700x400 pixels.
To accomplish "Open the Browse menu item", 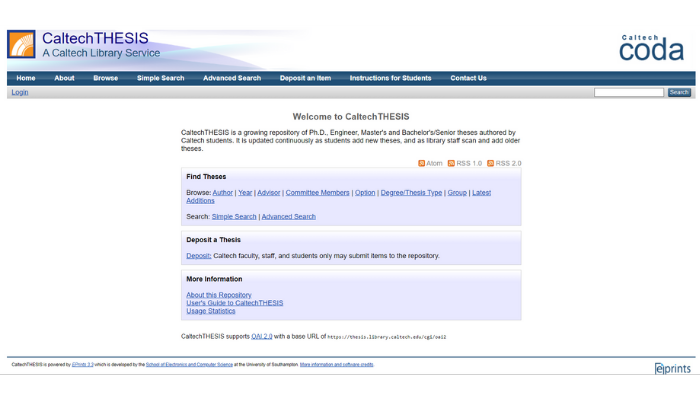I will pyautogui.click(x=106, y=78).
